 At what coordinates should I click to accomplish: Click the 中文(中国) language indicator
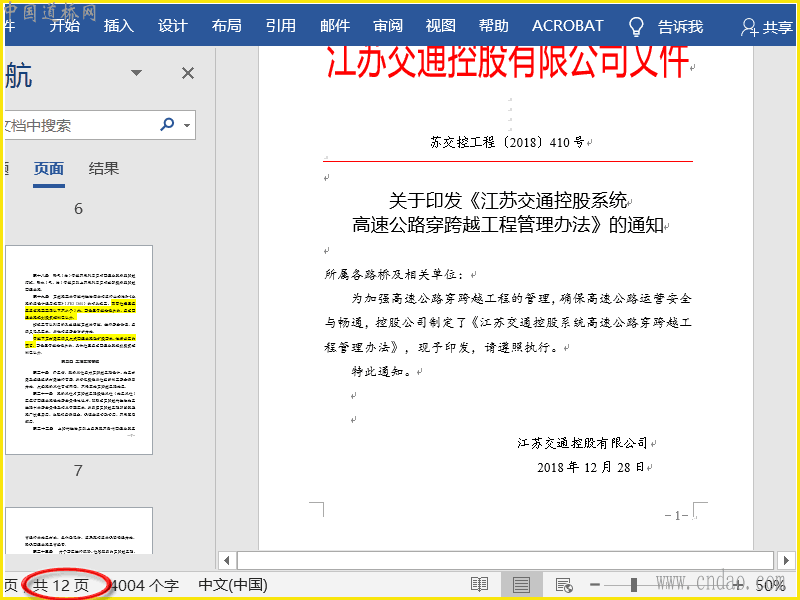pos(233,585)
